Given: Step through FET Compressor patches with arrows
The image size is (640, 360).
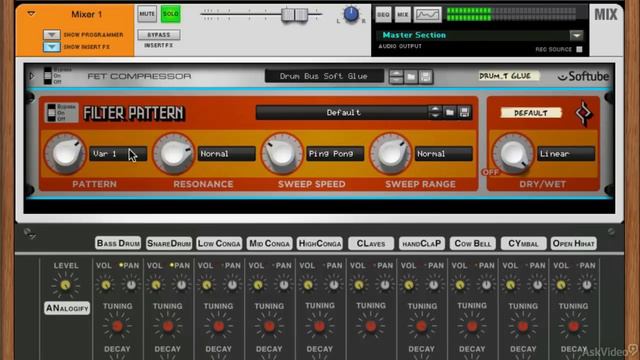Looking at the screenshot, I should [396, 77].
